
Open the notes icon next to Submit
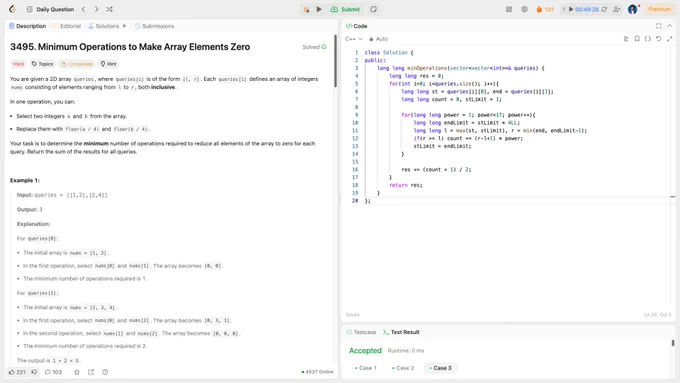[373, 9]
